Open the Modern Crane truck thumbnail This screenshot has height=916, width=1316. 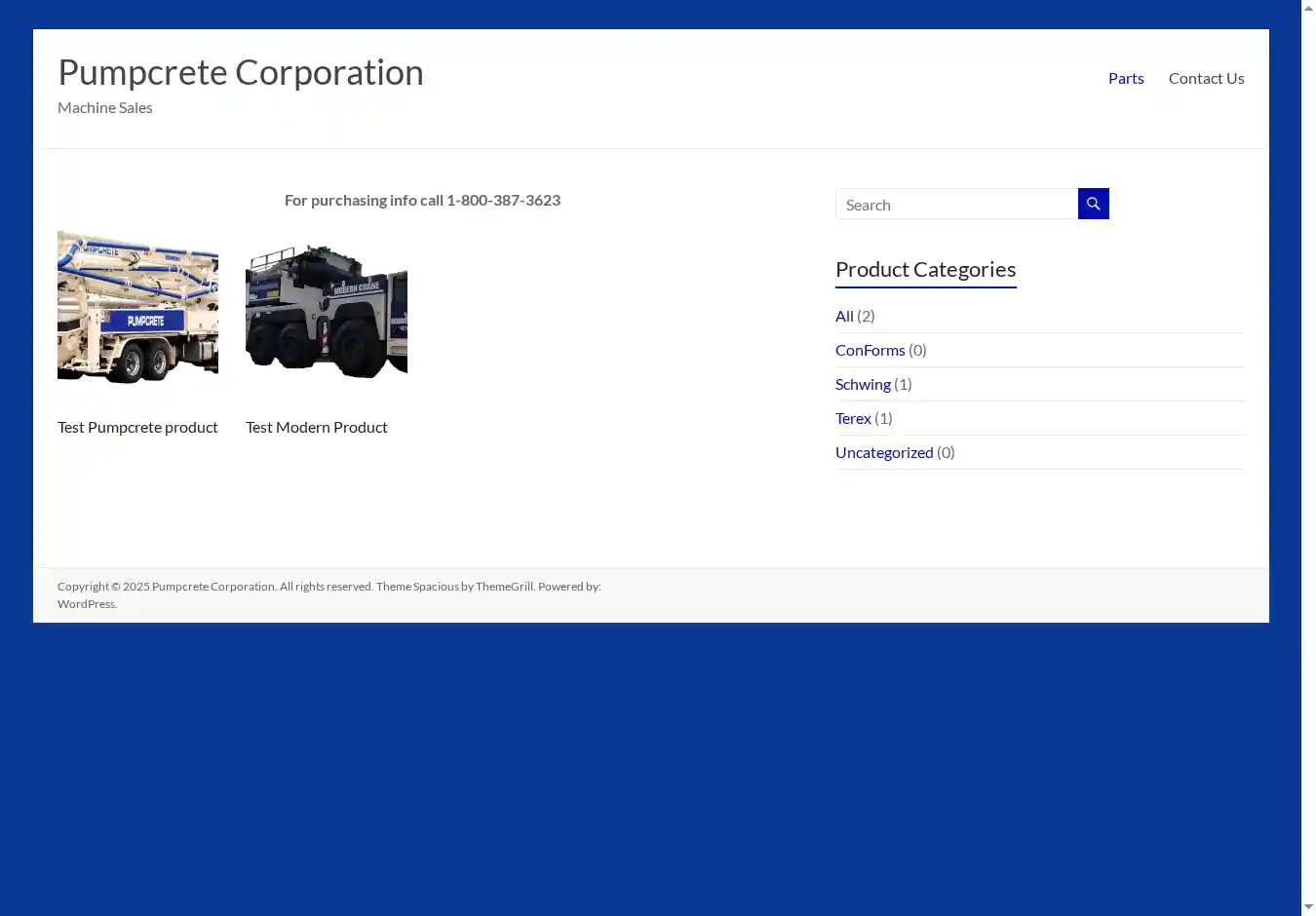(326, 310)
